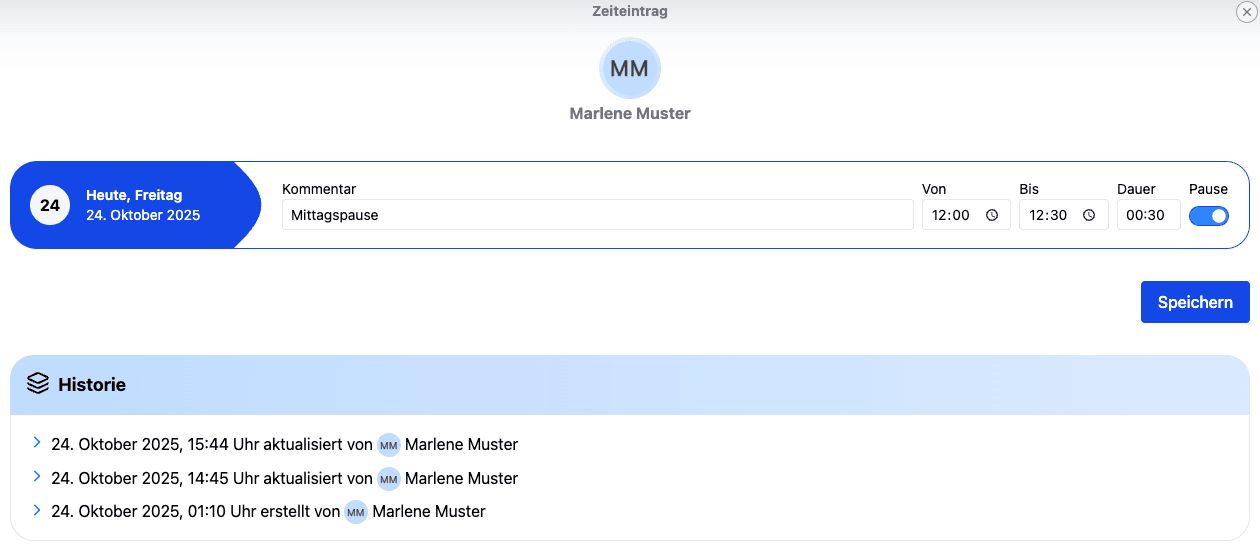1260x557 pixels.
Task: Click the round 24 date badge
Action: [x=50, y=205]
